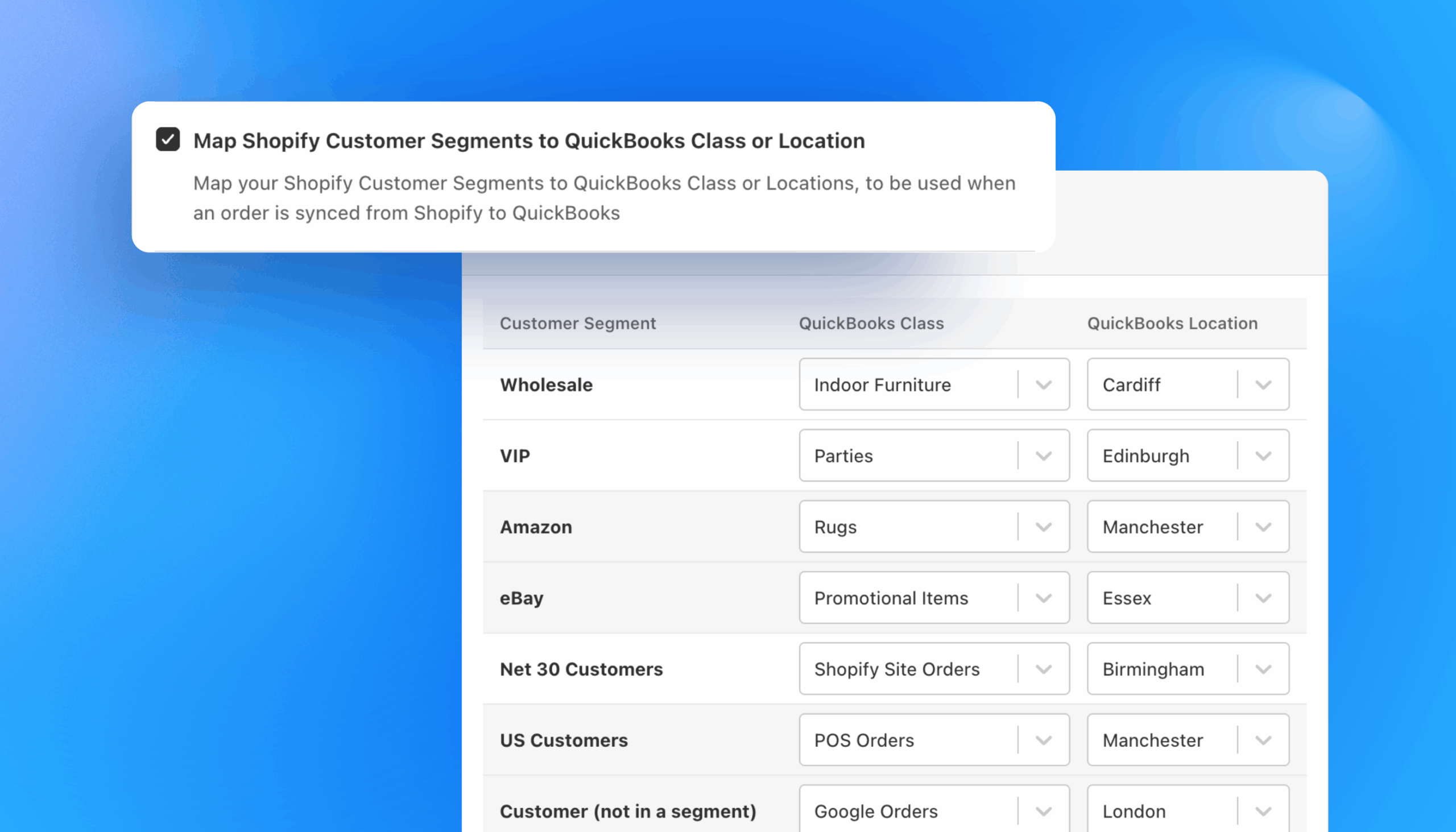Select the Net 30 Customers row label

pyautogui.click(x=582, y=669)
